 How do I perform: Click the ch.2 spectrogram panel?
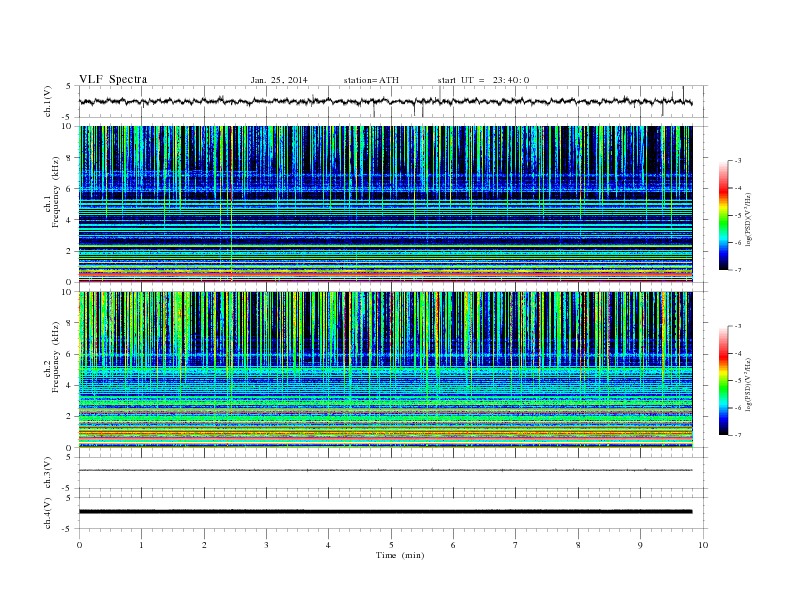pyautogui.click(x=386, y=370)
